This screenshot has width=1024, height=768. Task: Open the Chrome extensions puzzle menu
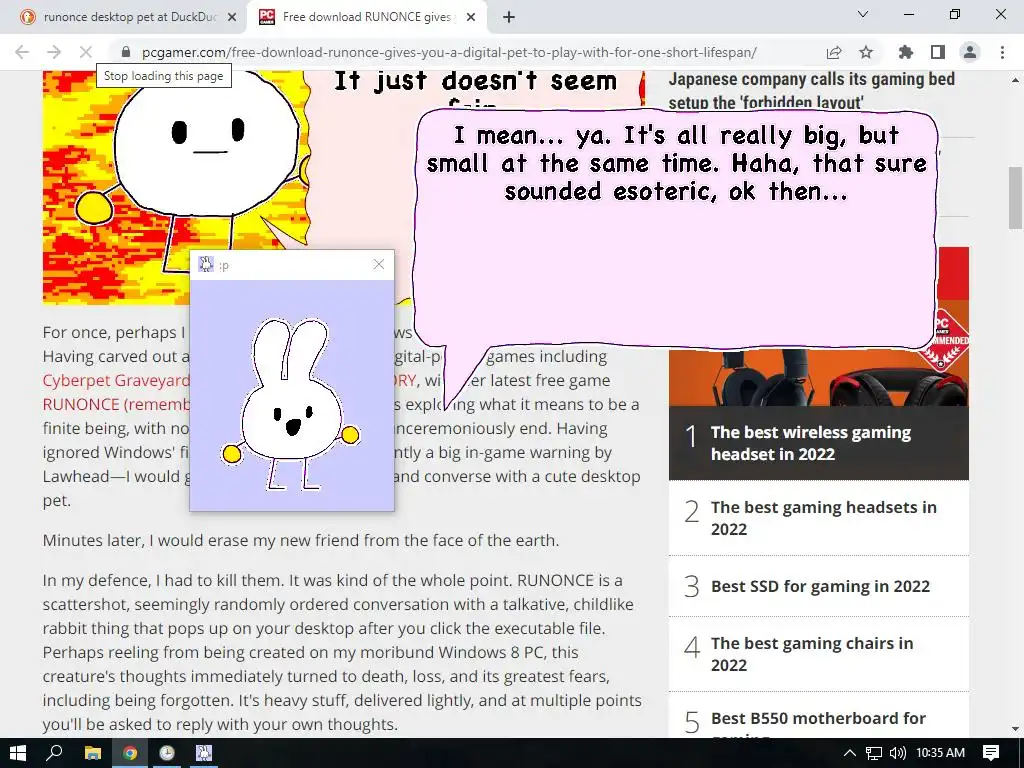pos(906,52)
